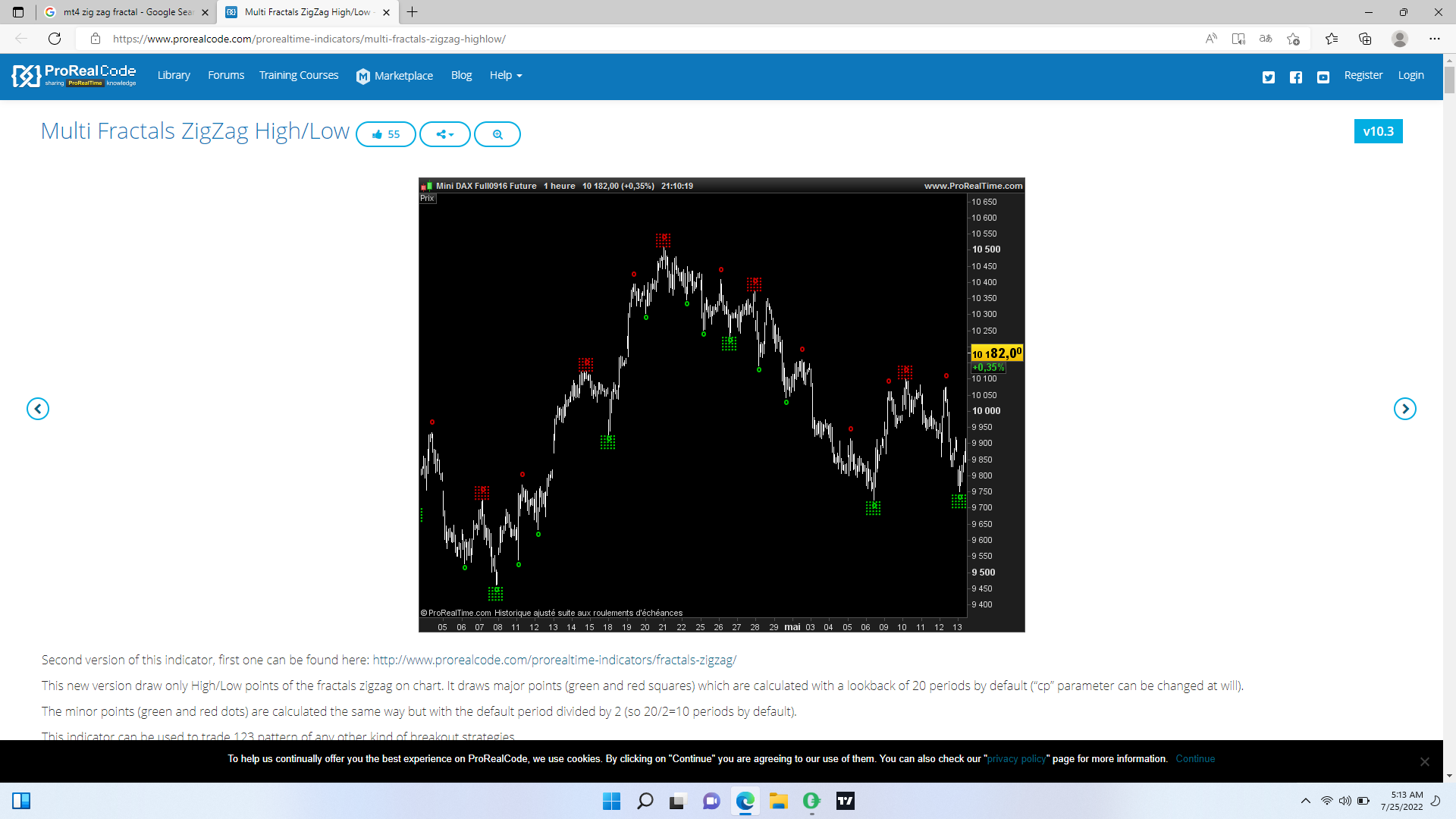Open the Forums menu item

tap(226, 75)
